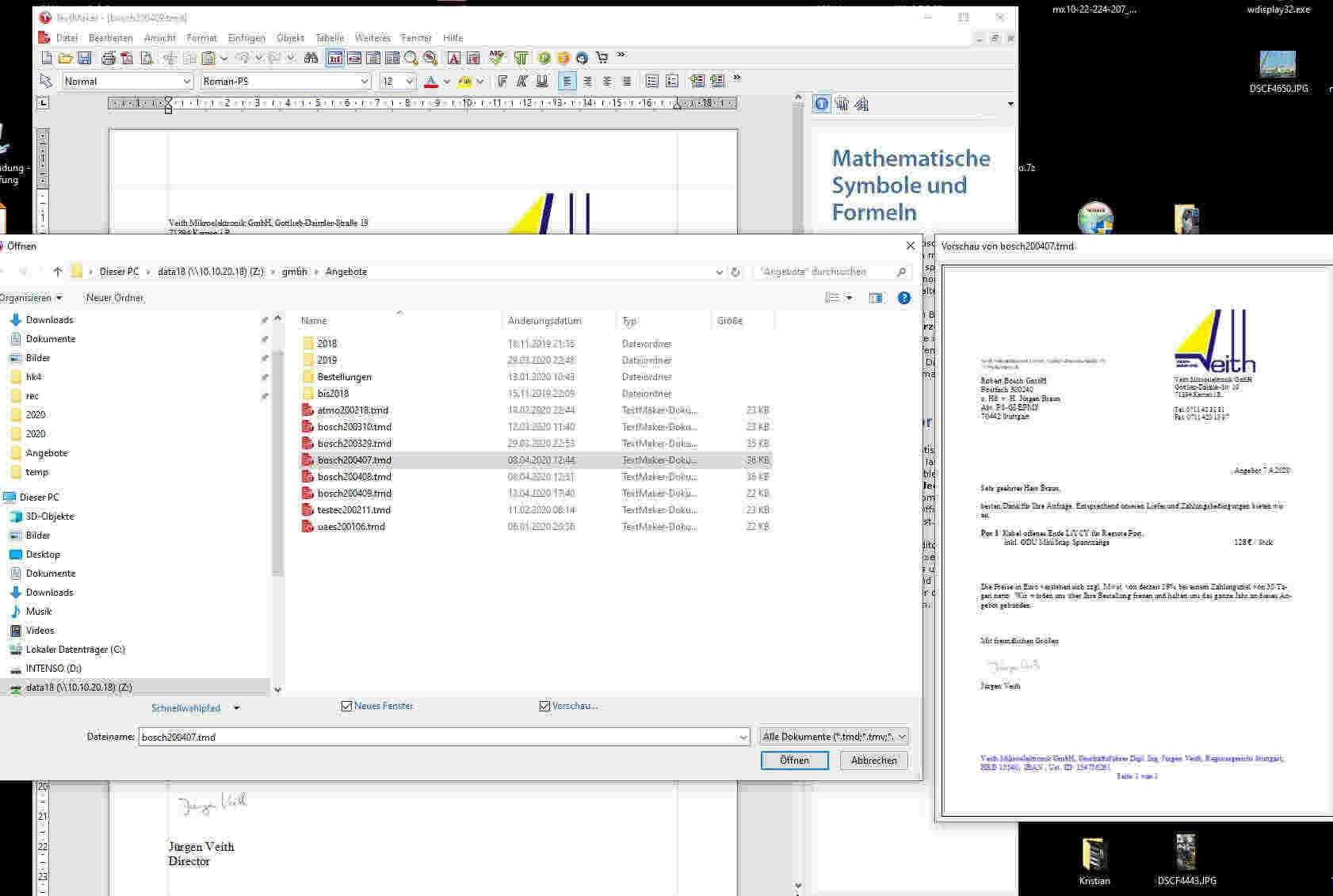This screenshot has height=896, width=1333.
Task: Toggle Bold formatting icon
Action: 502,81
